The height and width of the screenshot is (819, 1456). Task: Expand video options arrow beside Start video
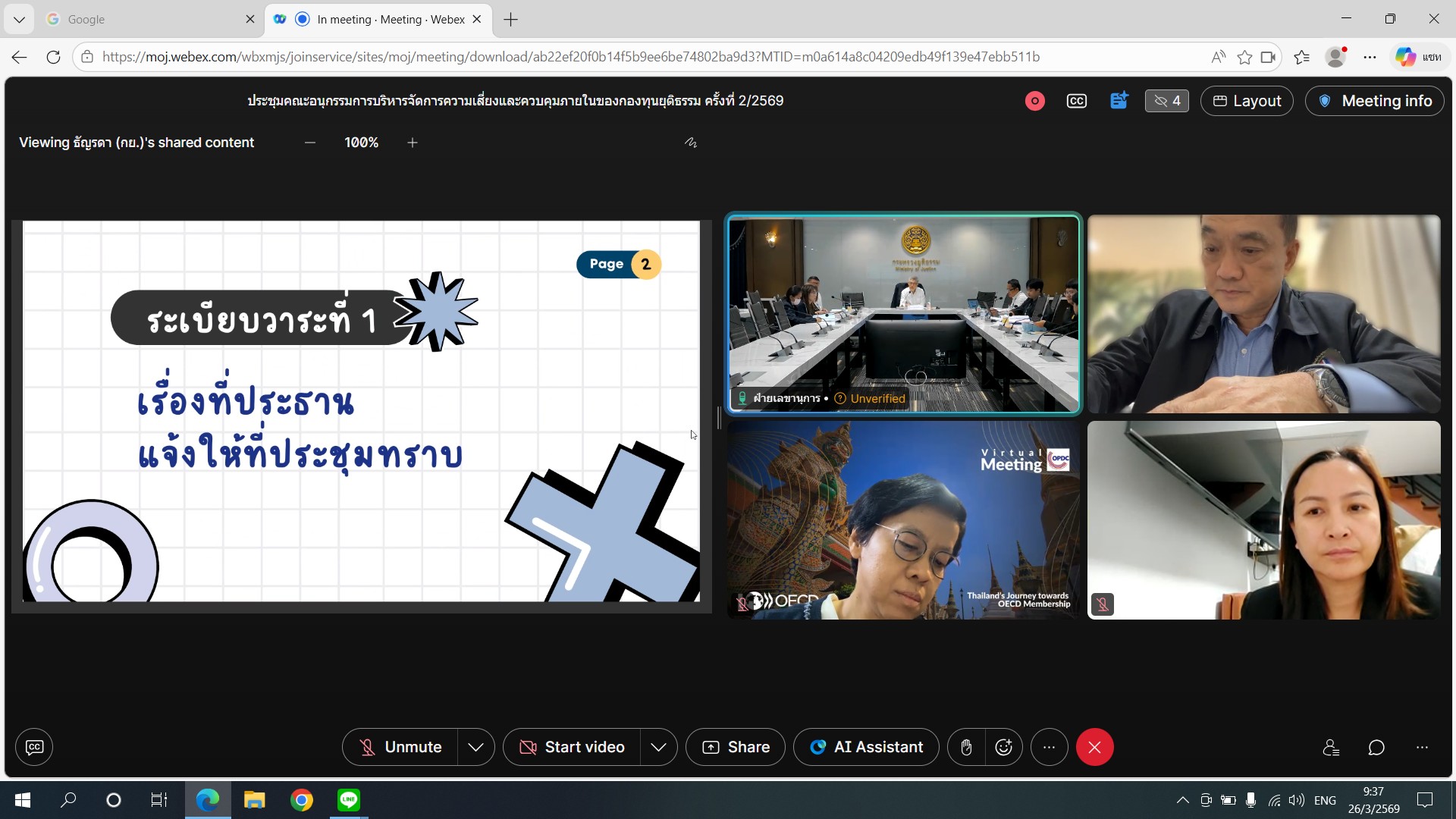[x=658, y=747]
